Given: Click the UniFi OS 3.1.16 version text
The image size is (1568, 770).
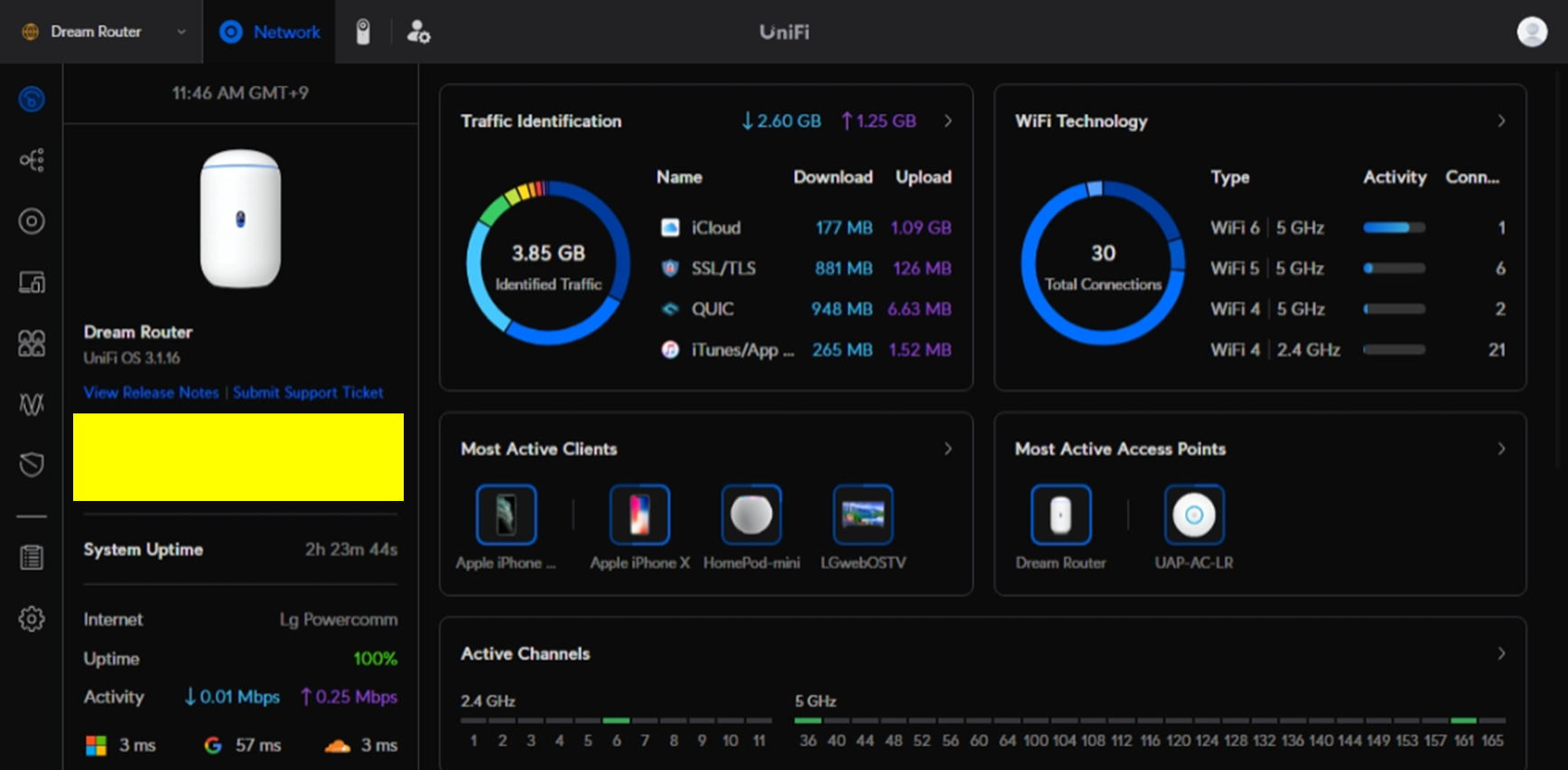Looking at the screenshot, I should [132, 358].
